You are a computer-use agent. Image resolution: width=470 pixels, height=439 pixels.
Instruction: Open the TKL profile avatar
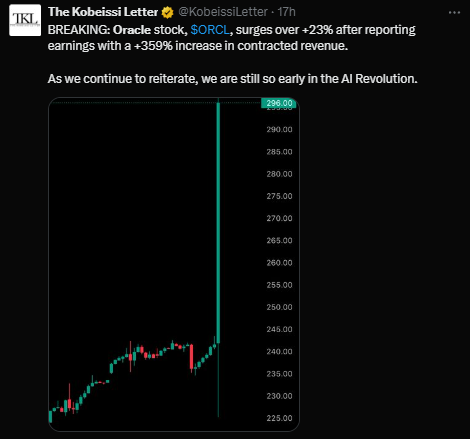tap(25, 20)
